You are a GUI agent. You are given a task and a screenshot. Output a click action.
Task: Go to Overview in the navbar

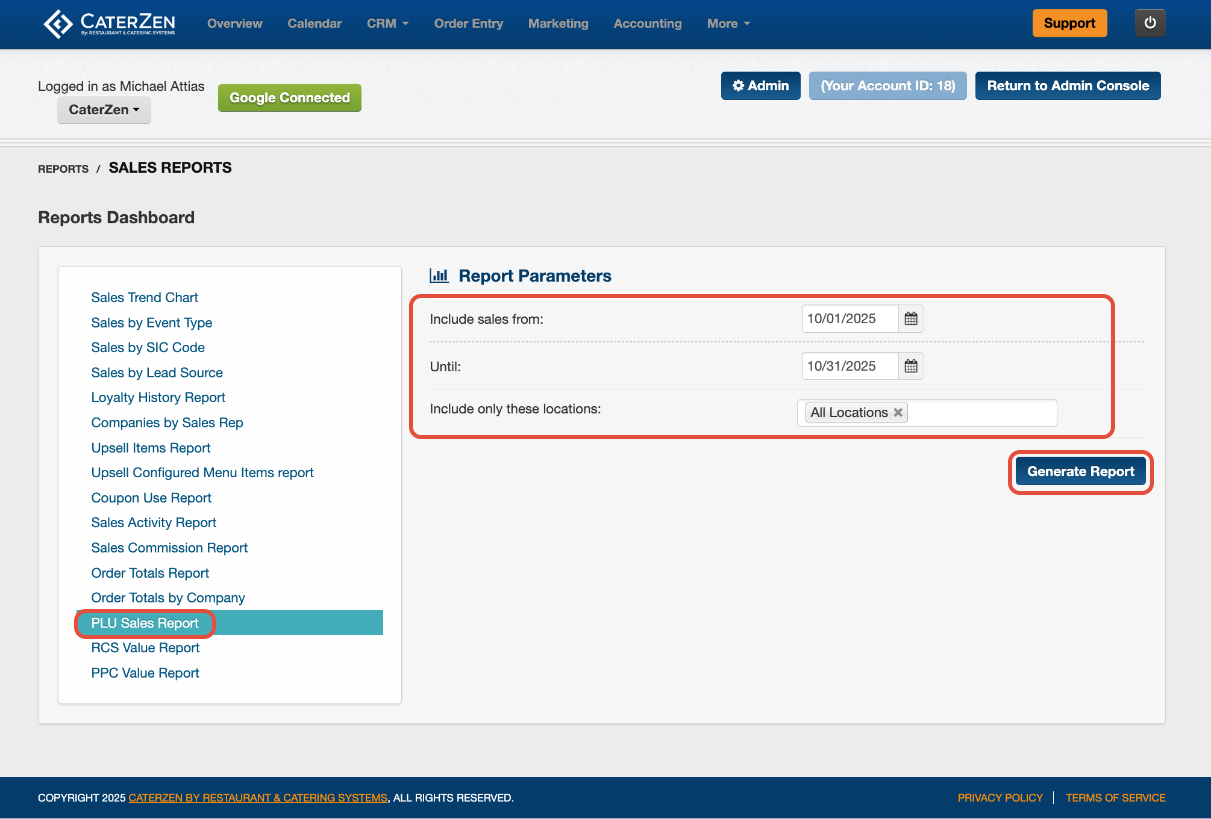235,23
